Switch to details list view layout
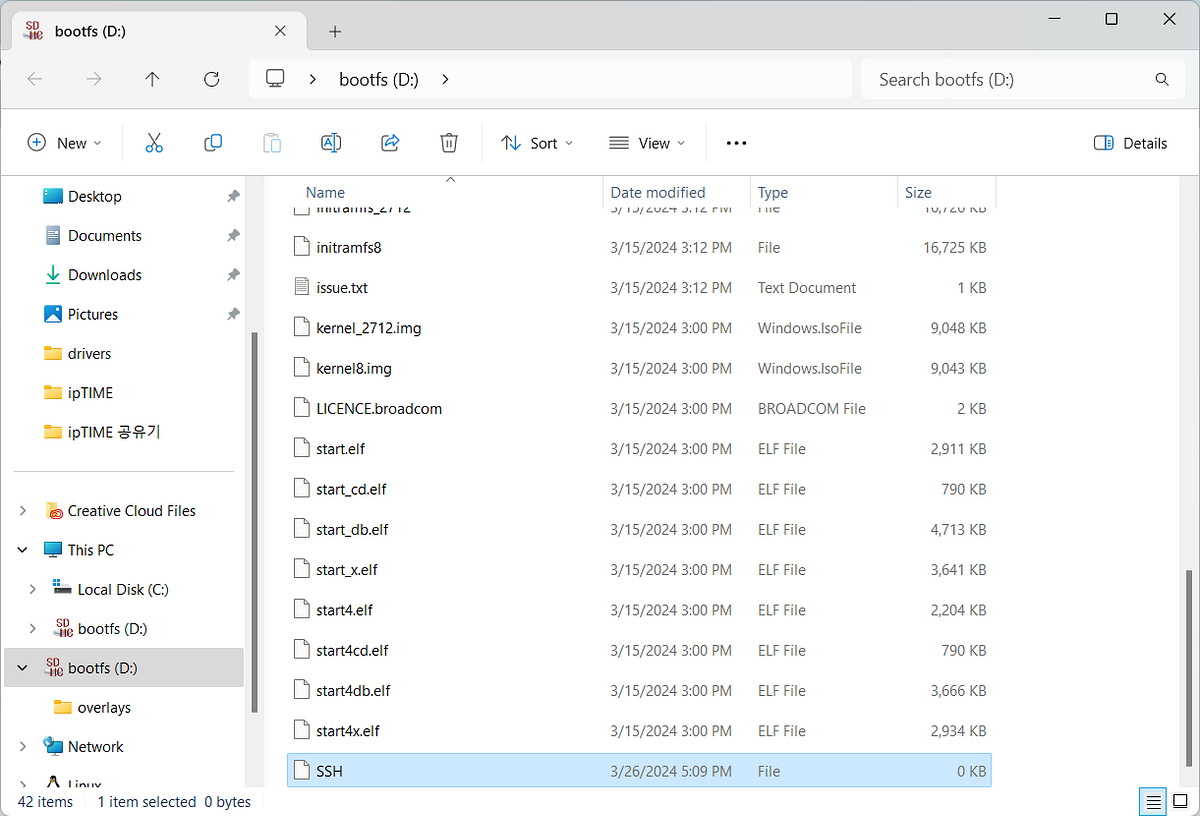This screenshot has width=1200, height=816. point(1153,801)
